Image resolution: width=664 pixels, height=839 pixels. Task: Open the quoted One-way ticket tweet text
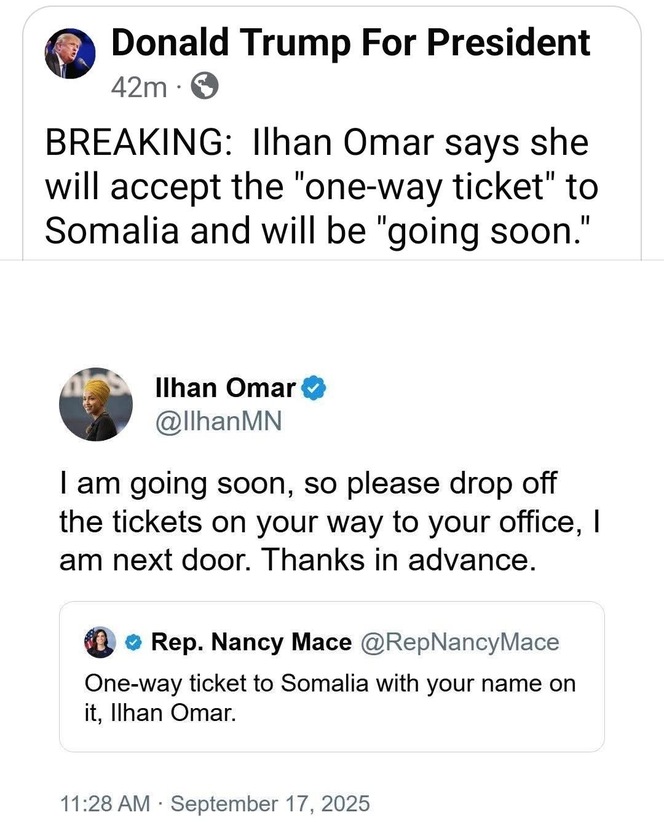pos(330,698)
